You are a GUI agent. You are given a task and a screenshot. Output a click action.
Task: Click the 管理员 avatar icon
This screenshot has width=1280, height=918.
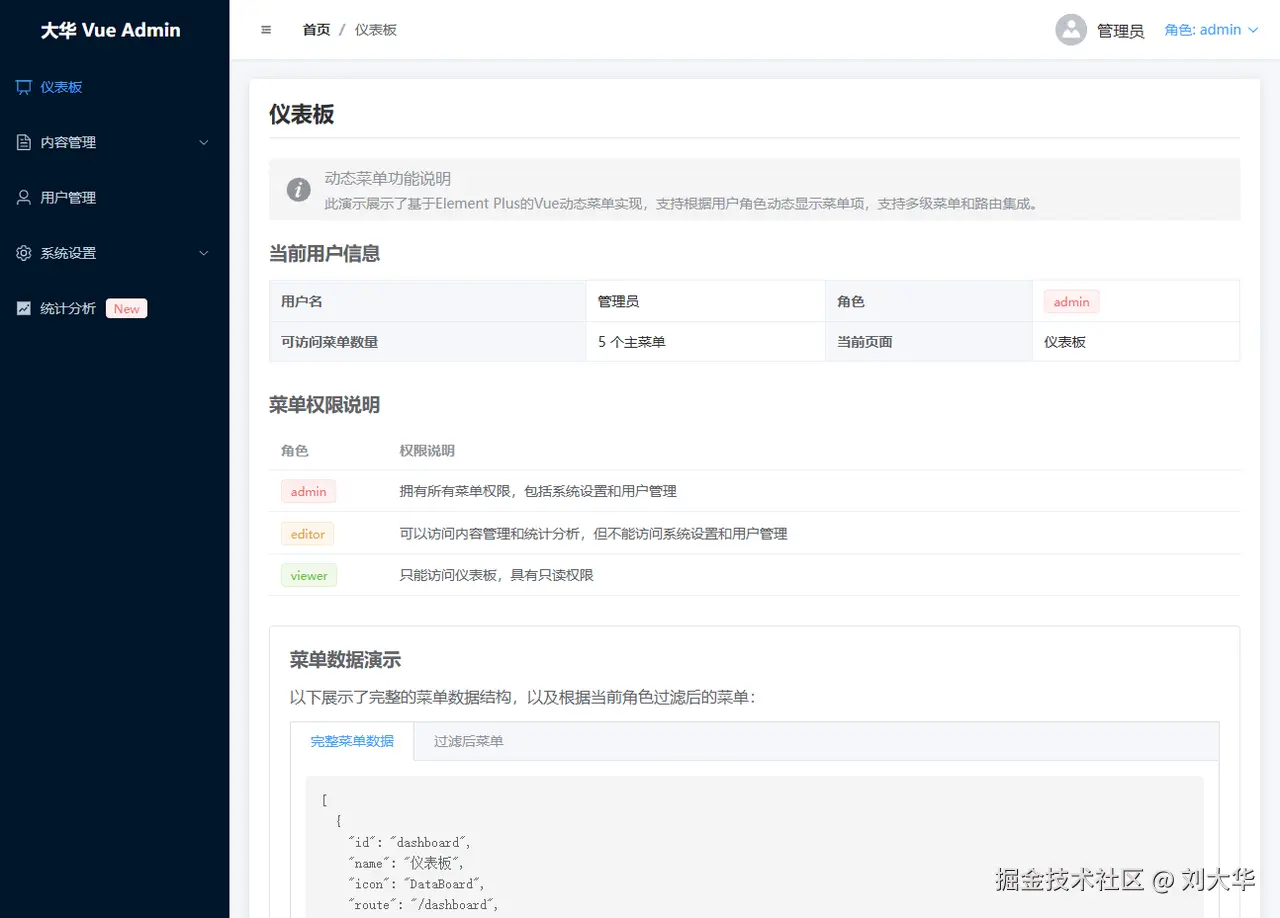(1070, 30)
